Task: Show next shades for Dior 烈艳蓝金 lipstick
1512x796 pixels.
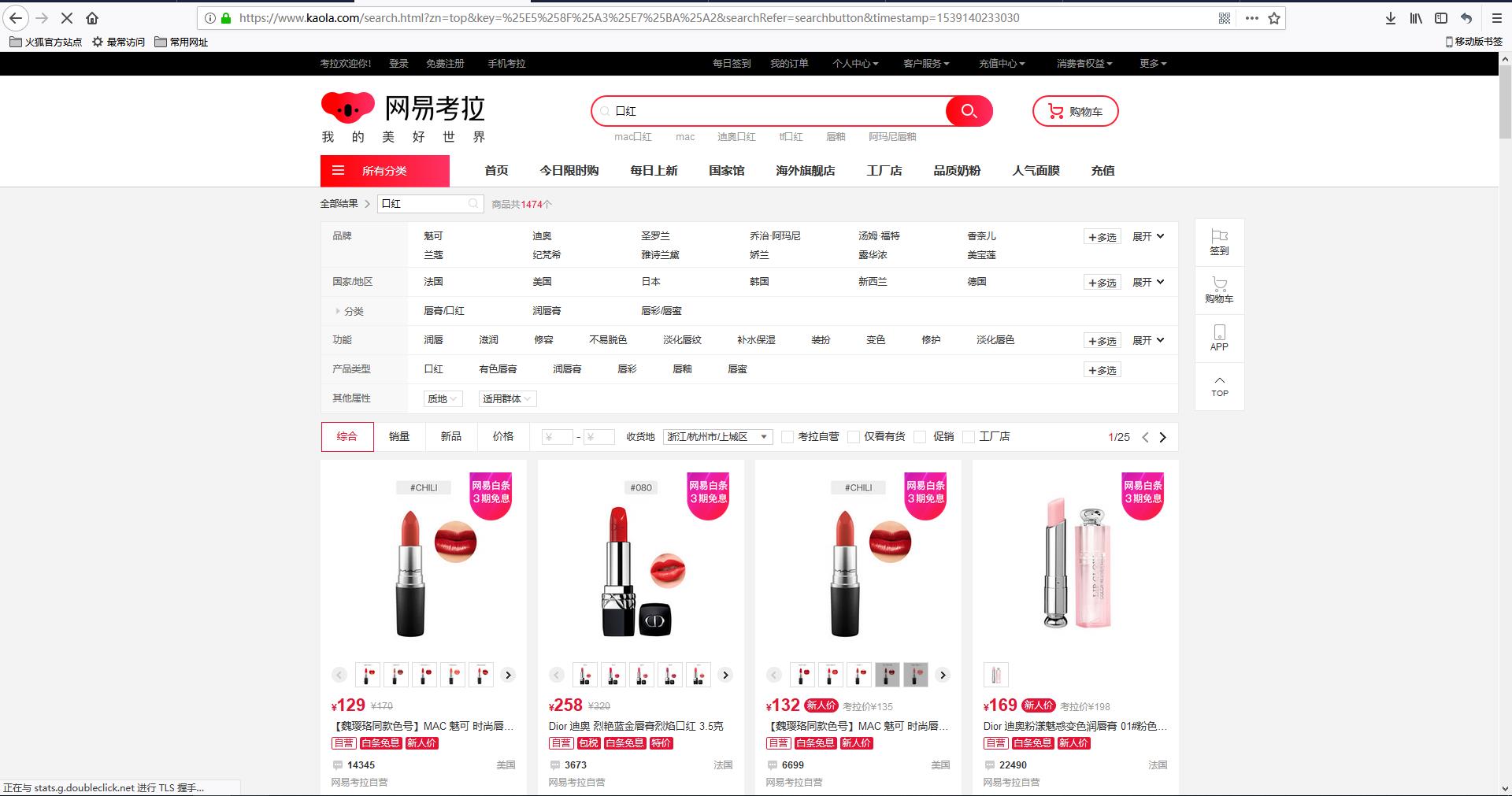Action: (x=725, y=675)
